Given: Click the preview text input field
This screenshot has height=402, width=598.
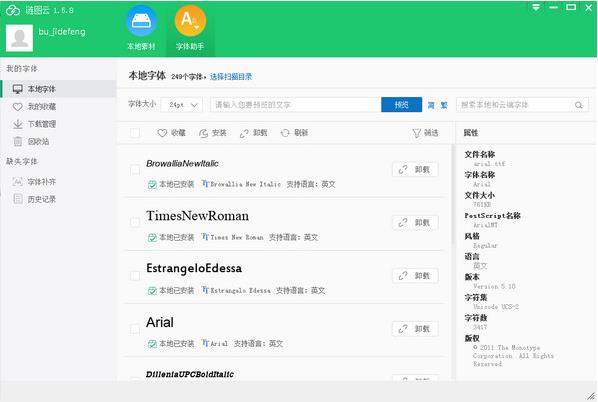Looking at the screenshot, I should [296, 105].
